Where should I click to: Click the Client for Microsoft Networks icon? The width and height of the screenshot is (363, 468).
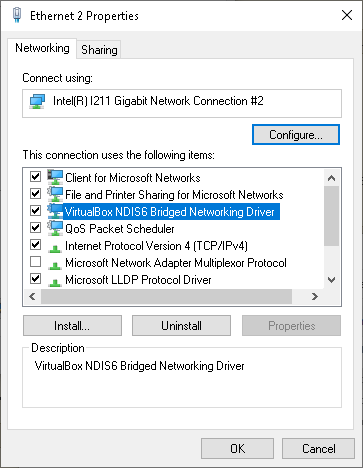(x=55, y=177)
